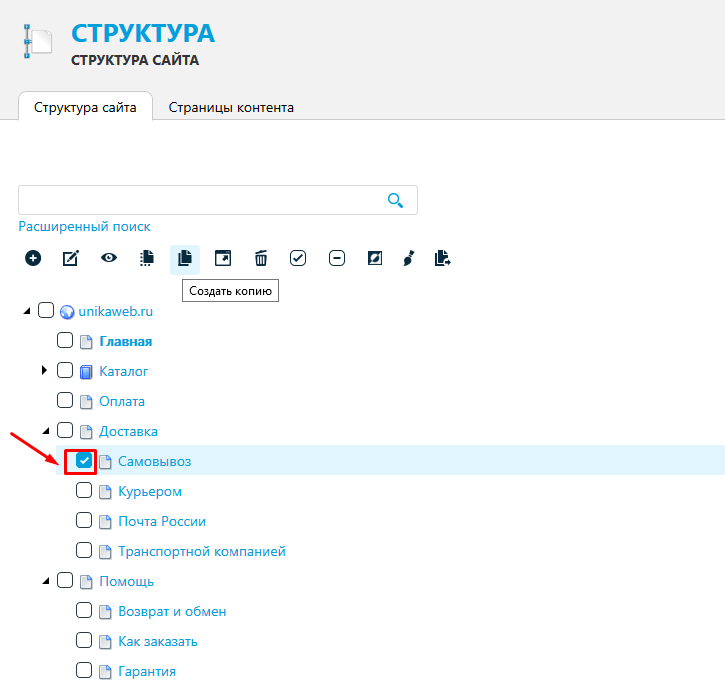Open Возврат и обмен page link

(x=172, y=611)
